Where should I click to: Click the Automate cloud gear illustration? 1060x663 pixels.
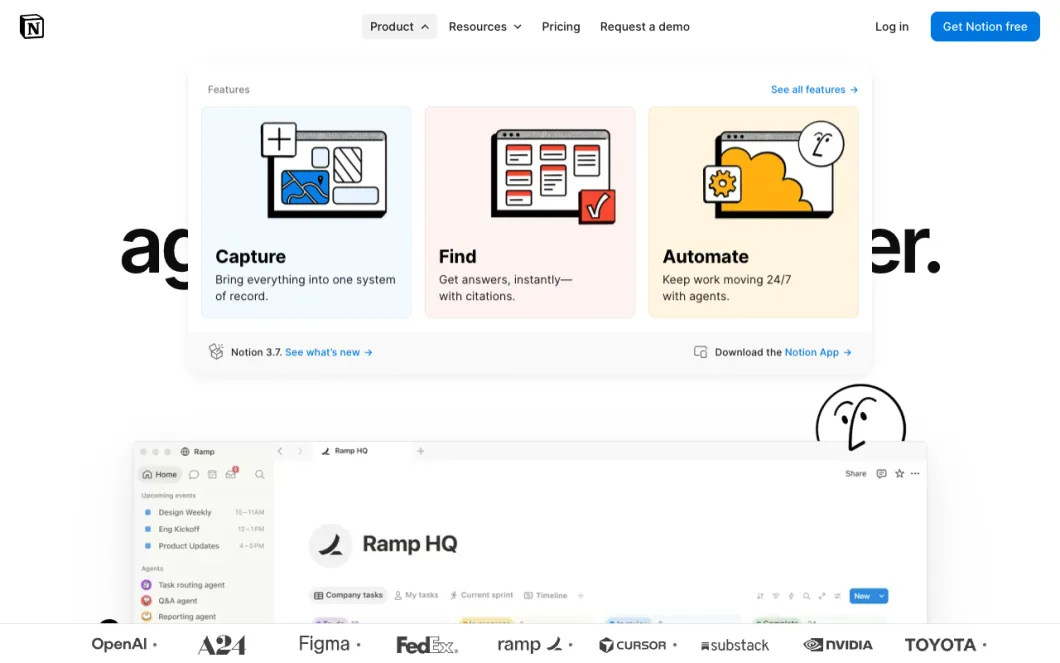(773, 170)
